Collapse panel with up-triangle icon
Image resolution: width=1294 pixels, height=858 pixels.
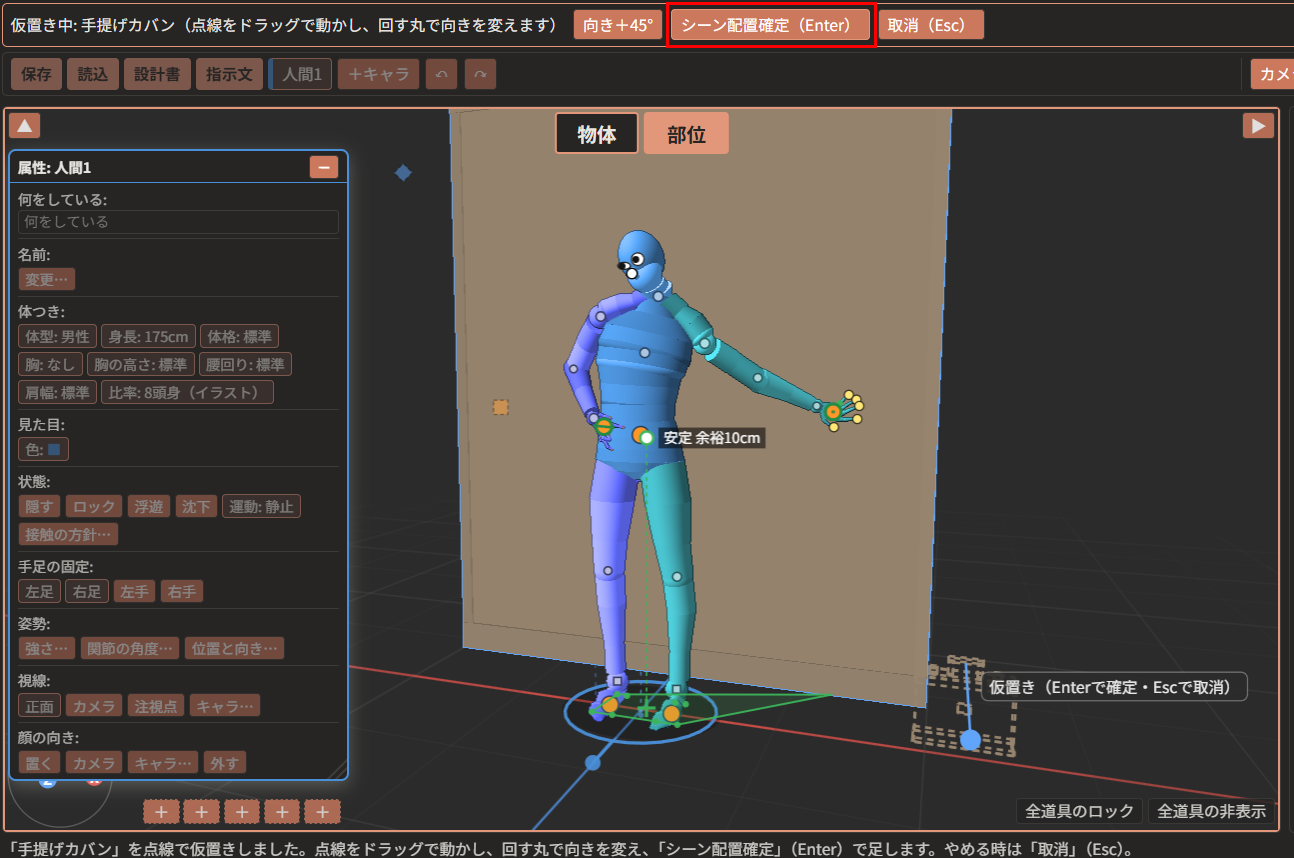25,125
